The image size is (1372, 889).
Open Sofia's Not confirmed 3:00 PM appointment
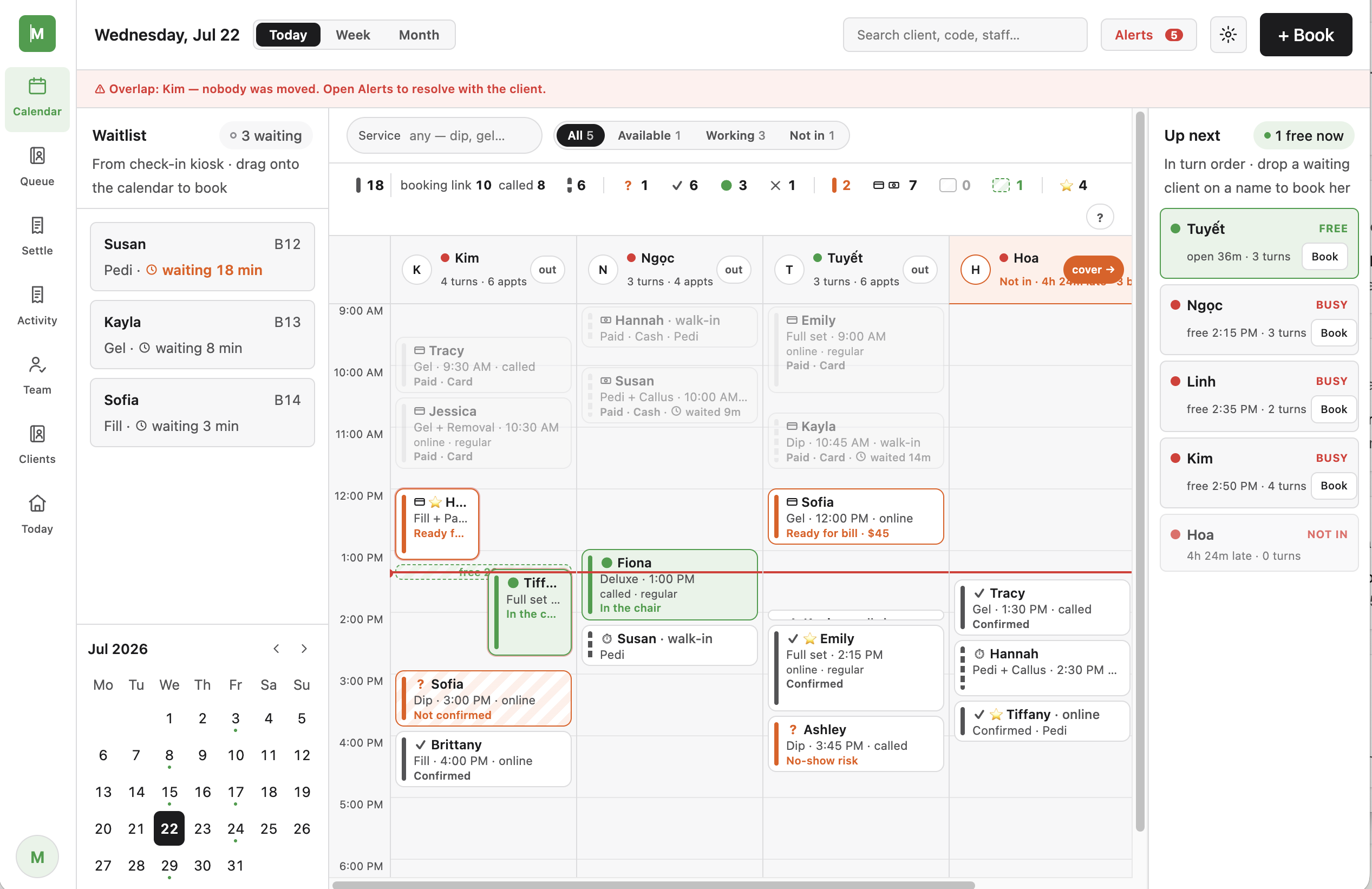point(483,698)
